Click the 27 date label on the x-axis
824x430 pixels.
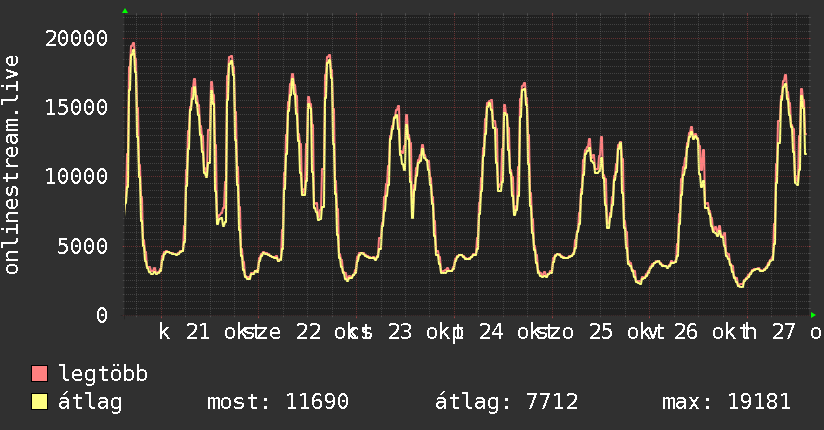[x=784, y=332]
